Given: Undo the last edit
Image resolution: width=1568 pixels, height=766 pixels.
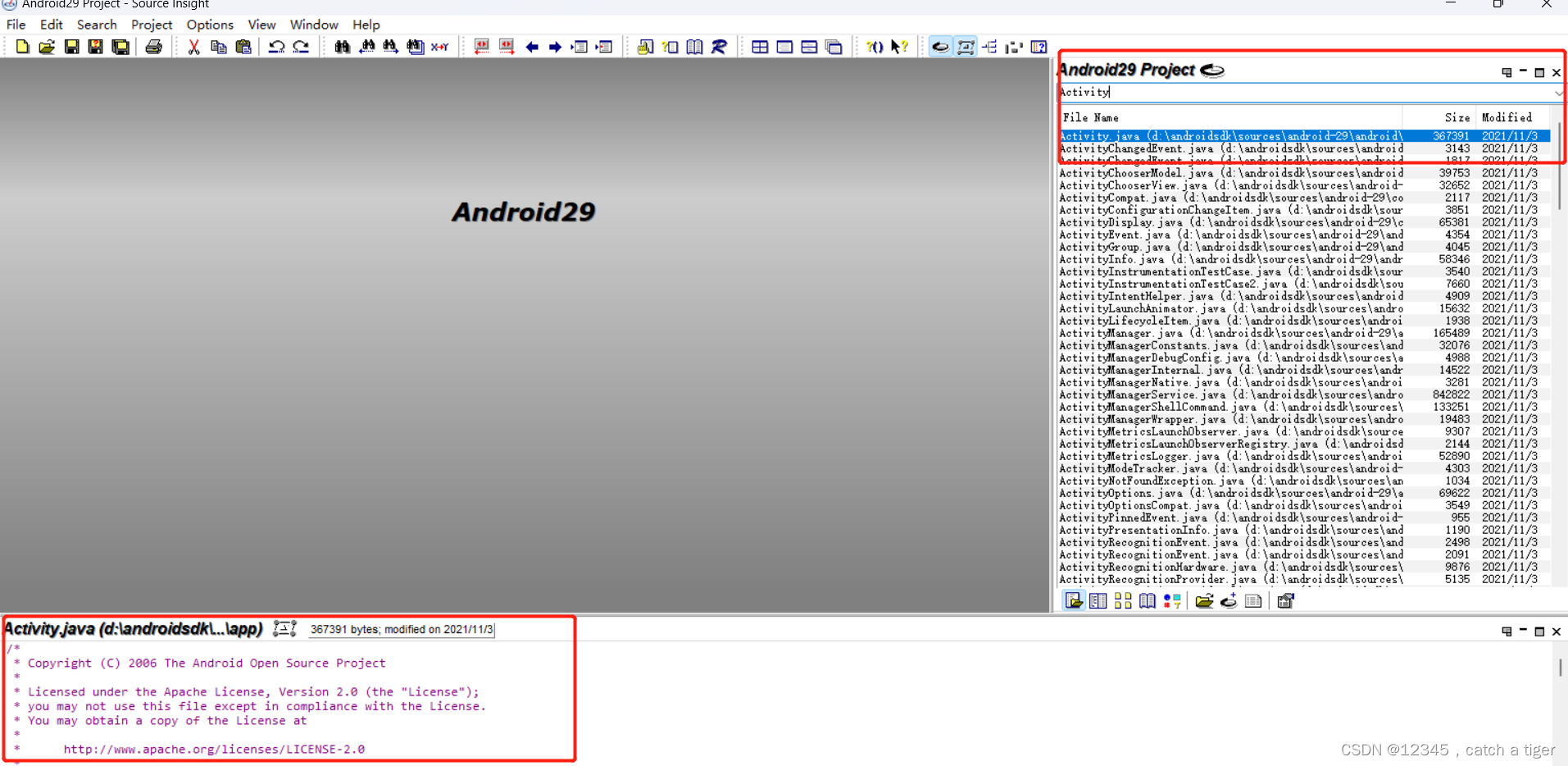Looking at the screenshot, I should [x=276, y=47].
